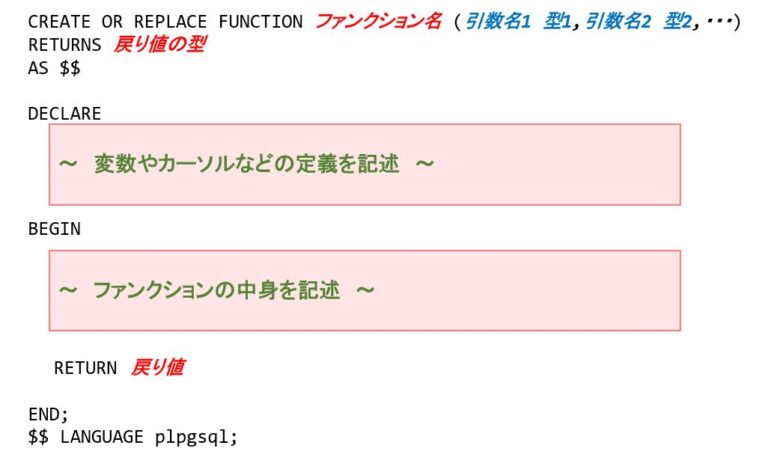
Task: Click the AS $$ line
Action: pos(54,68)
